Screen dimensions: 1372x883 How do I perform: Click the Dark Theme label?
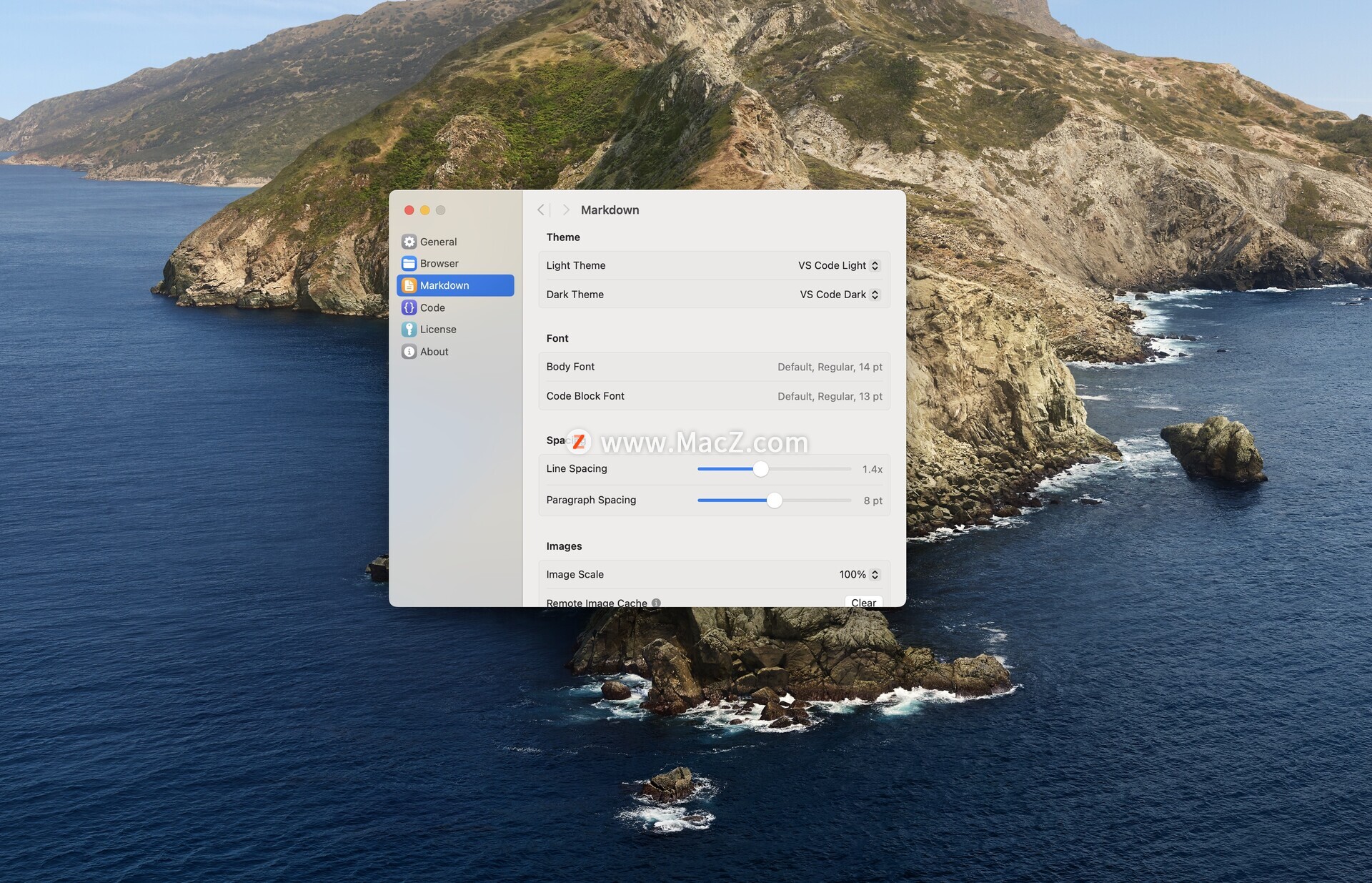(x=575, y=295)
